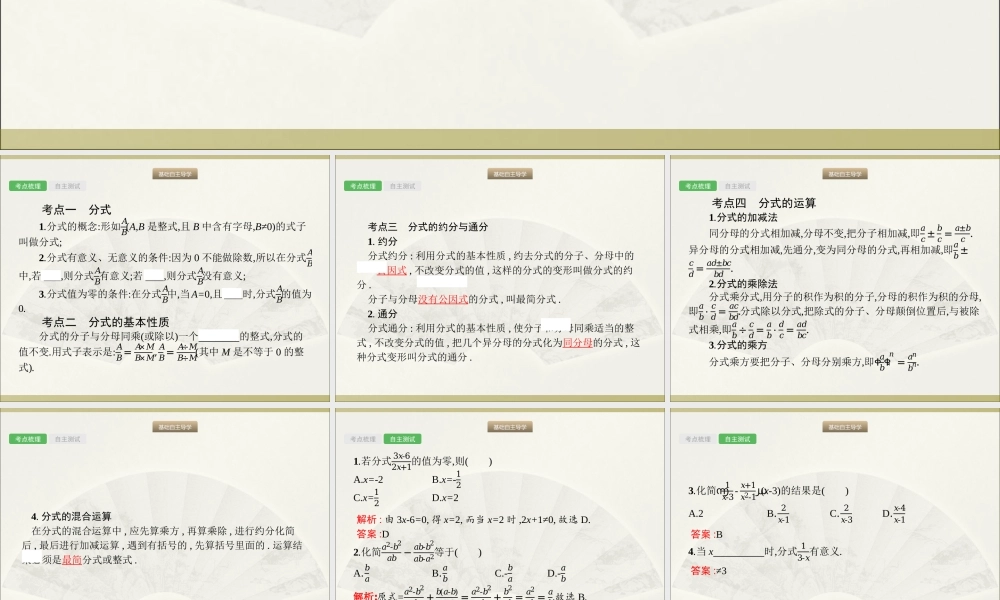
Task: Click the 答案:D answer label
Action: (x=370, y=534)
